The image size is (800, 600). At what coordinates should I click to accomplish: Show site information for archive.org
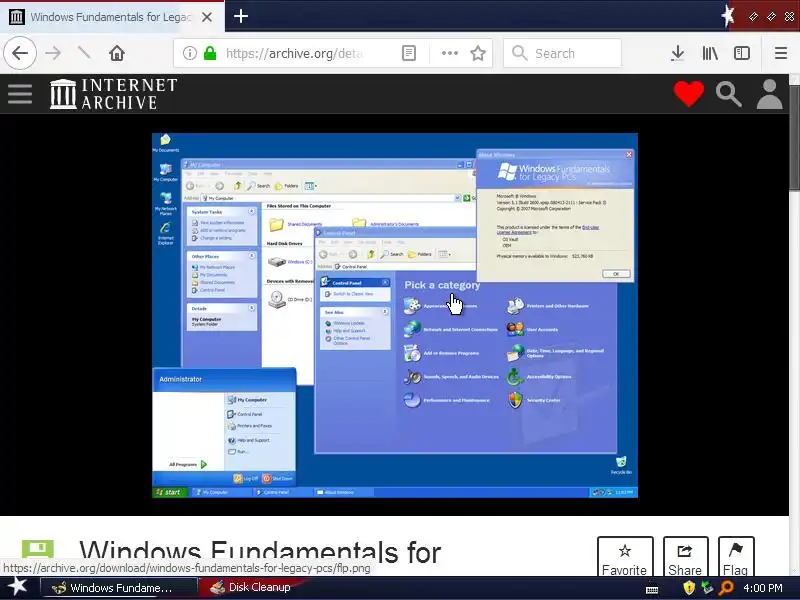click(190, 53)
